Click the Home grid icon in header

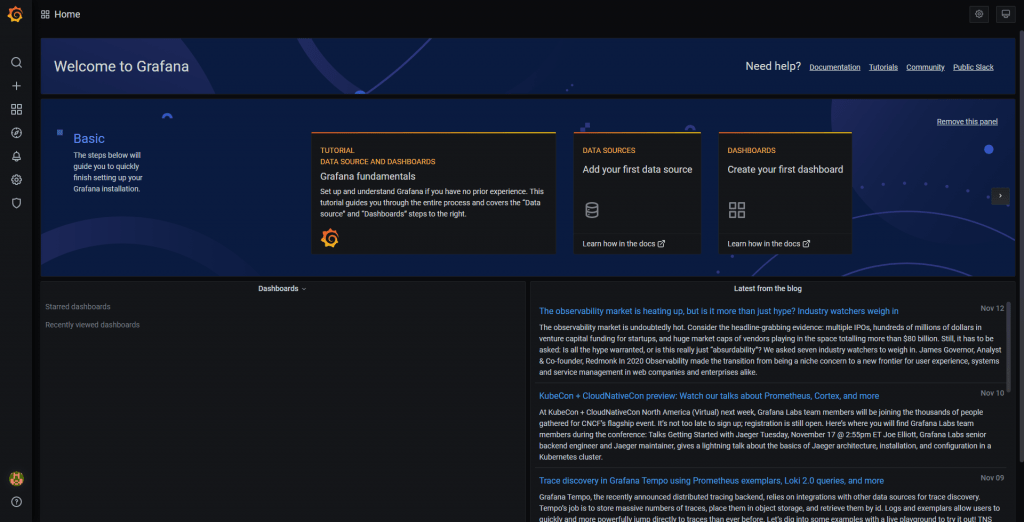point(45,14)
